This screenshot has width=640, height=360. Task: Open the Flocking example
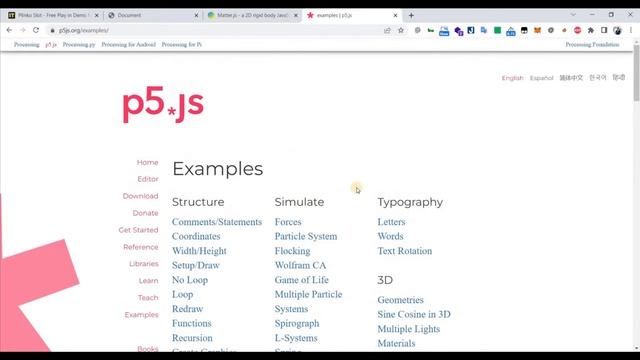[292, 251]
